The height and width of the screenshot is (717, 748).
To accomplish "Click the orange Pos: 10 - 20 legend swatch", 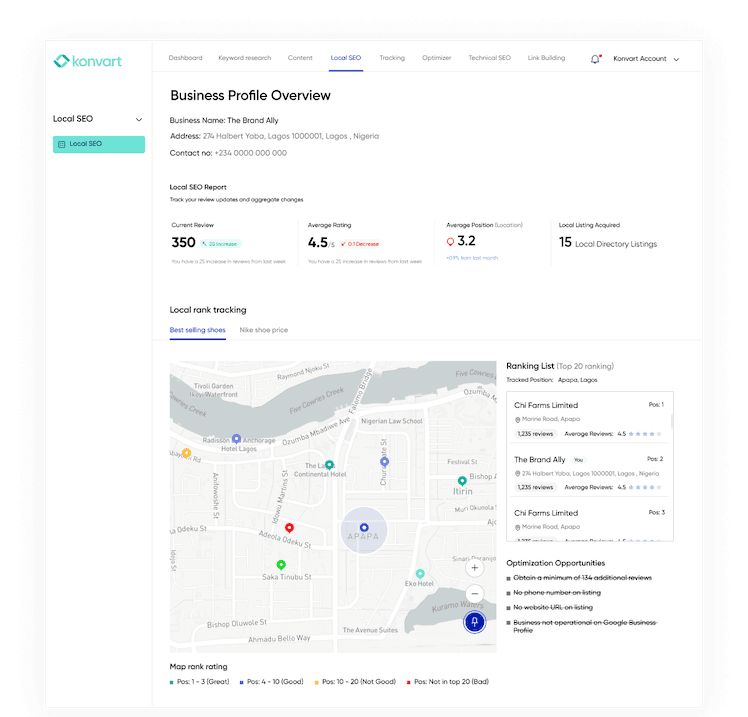I will click(x=316, y=682).
